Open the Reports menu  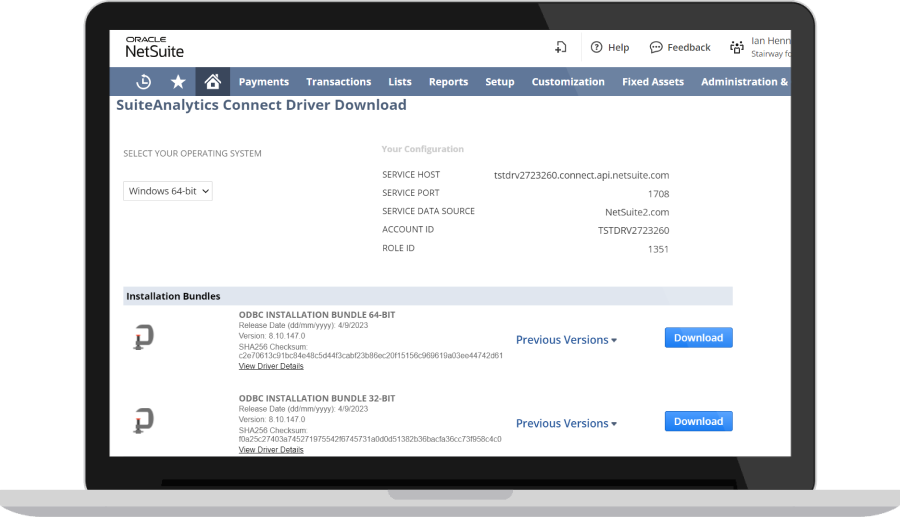point(448,81)
